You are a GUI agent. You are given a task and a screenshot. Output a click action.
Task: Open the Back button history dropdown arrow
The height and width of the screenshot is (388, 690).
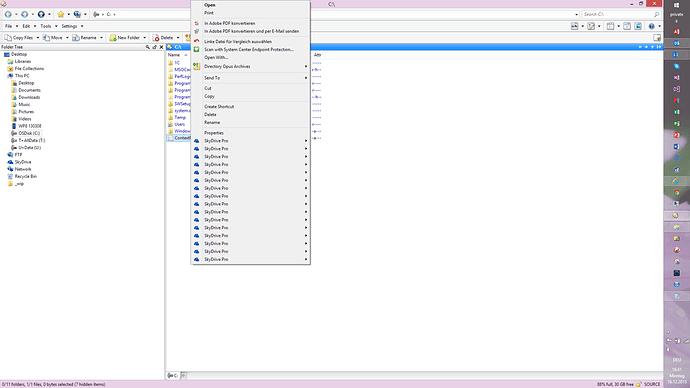pyautogui.click(x=16, y=15)
